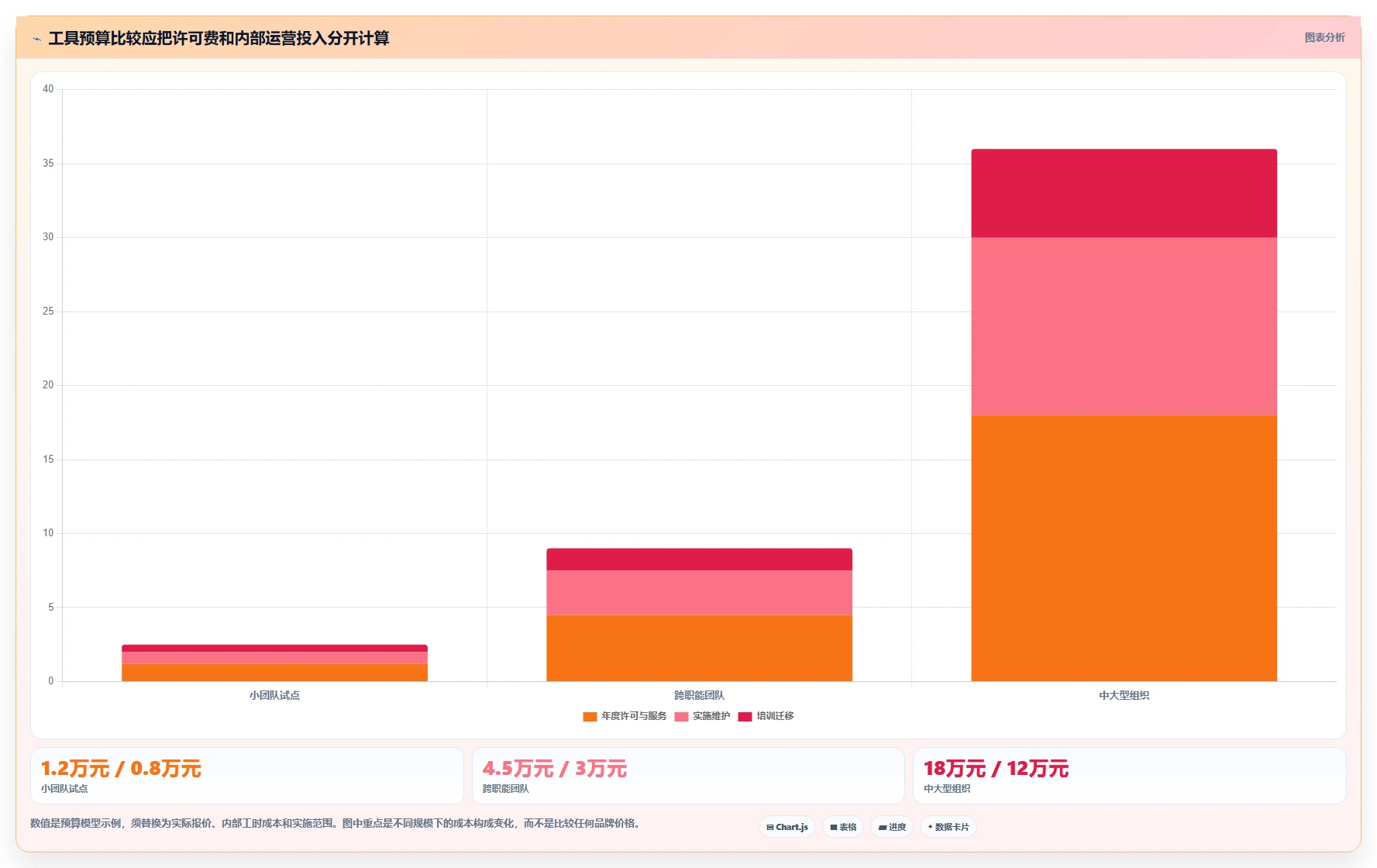Click the red bar segment for 中大型组织

pyautogui.click(x=1124, y=193)
